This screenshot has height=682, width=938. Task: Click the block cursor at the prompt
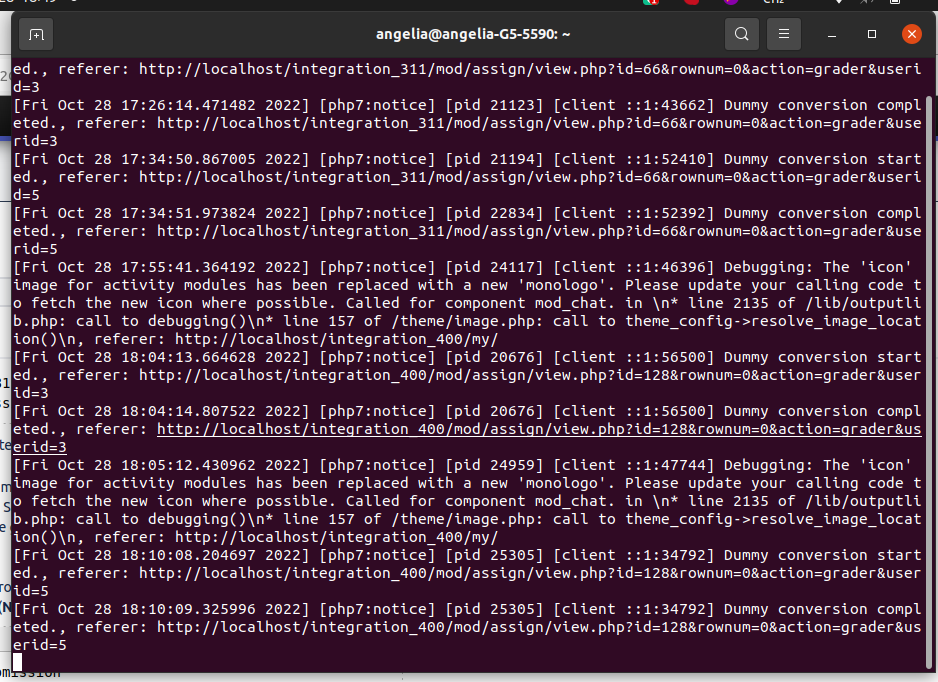[x=17, y=662]
